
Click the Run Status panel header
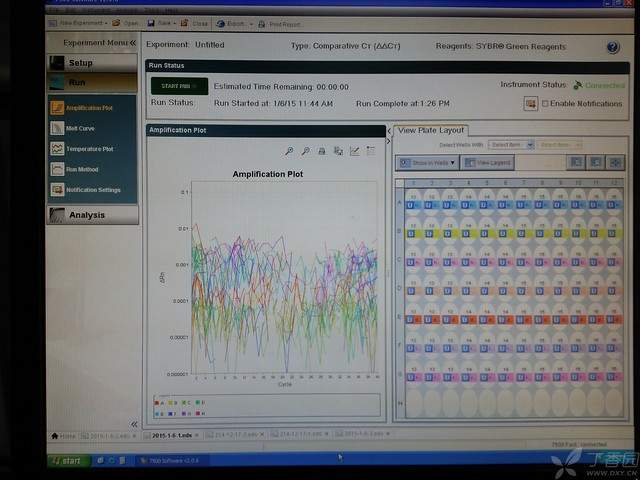click(387, 66)
